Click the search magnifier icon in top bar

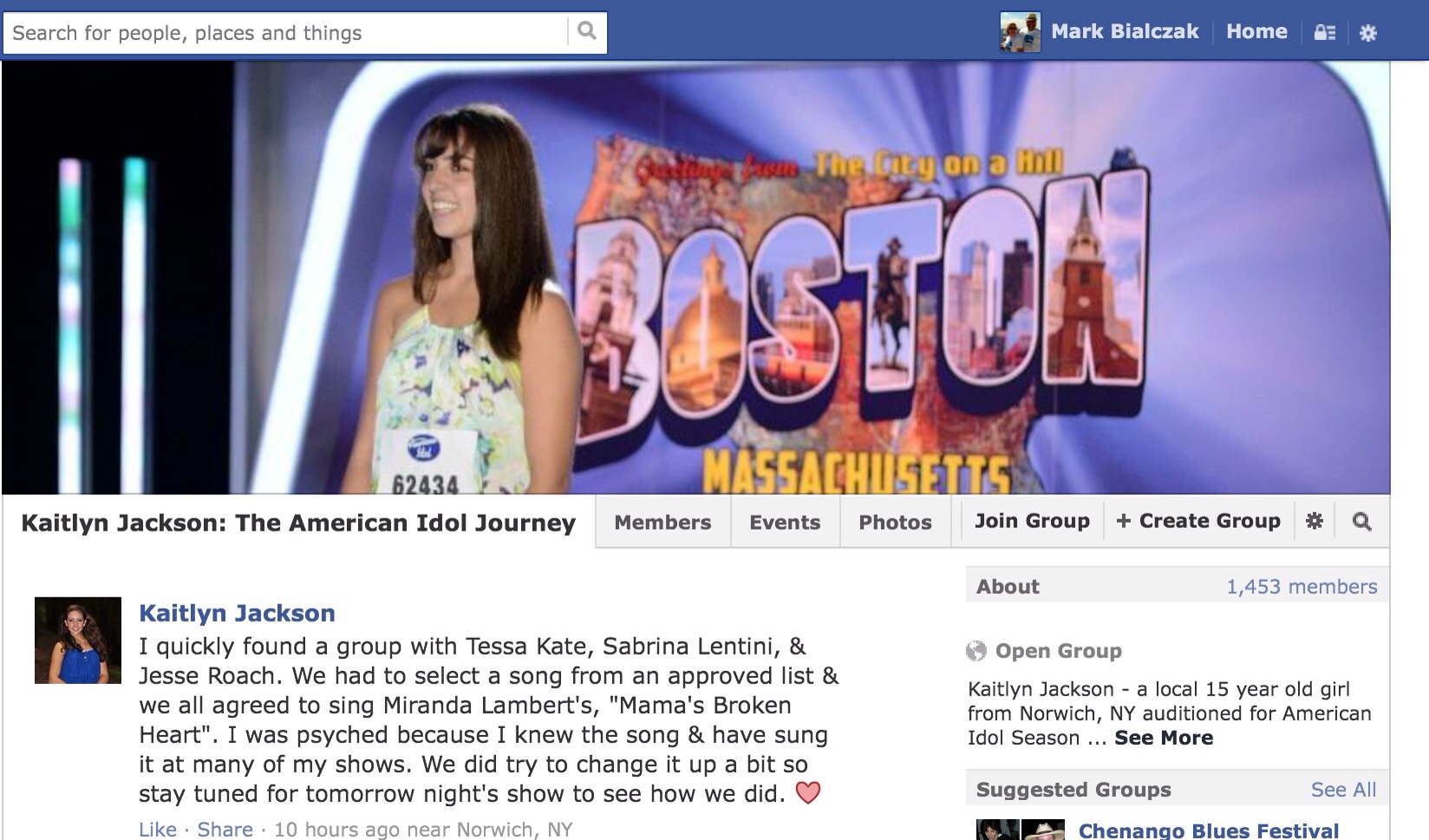[587, 32]
